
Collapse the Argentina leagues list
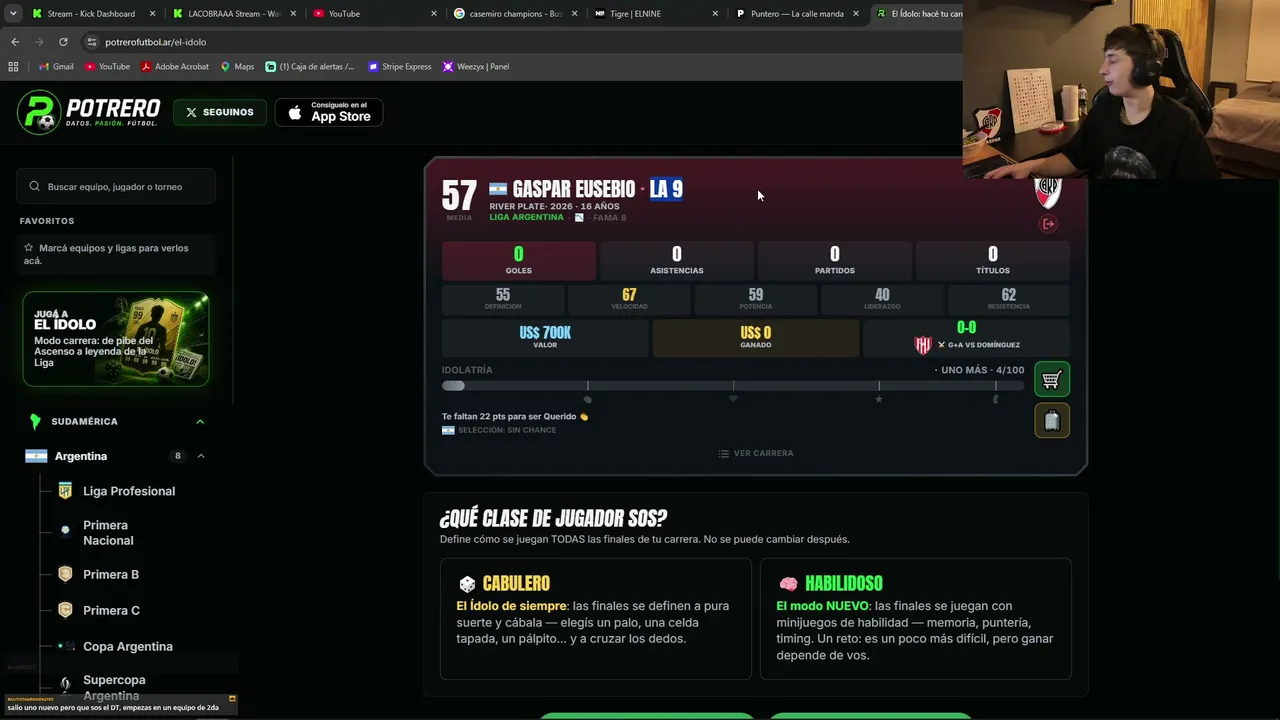tap(200, 456)
